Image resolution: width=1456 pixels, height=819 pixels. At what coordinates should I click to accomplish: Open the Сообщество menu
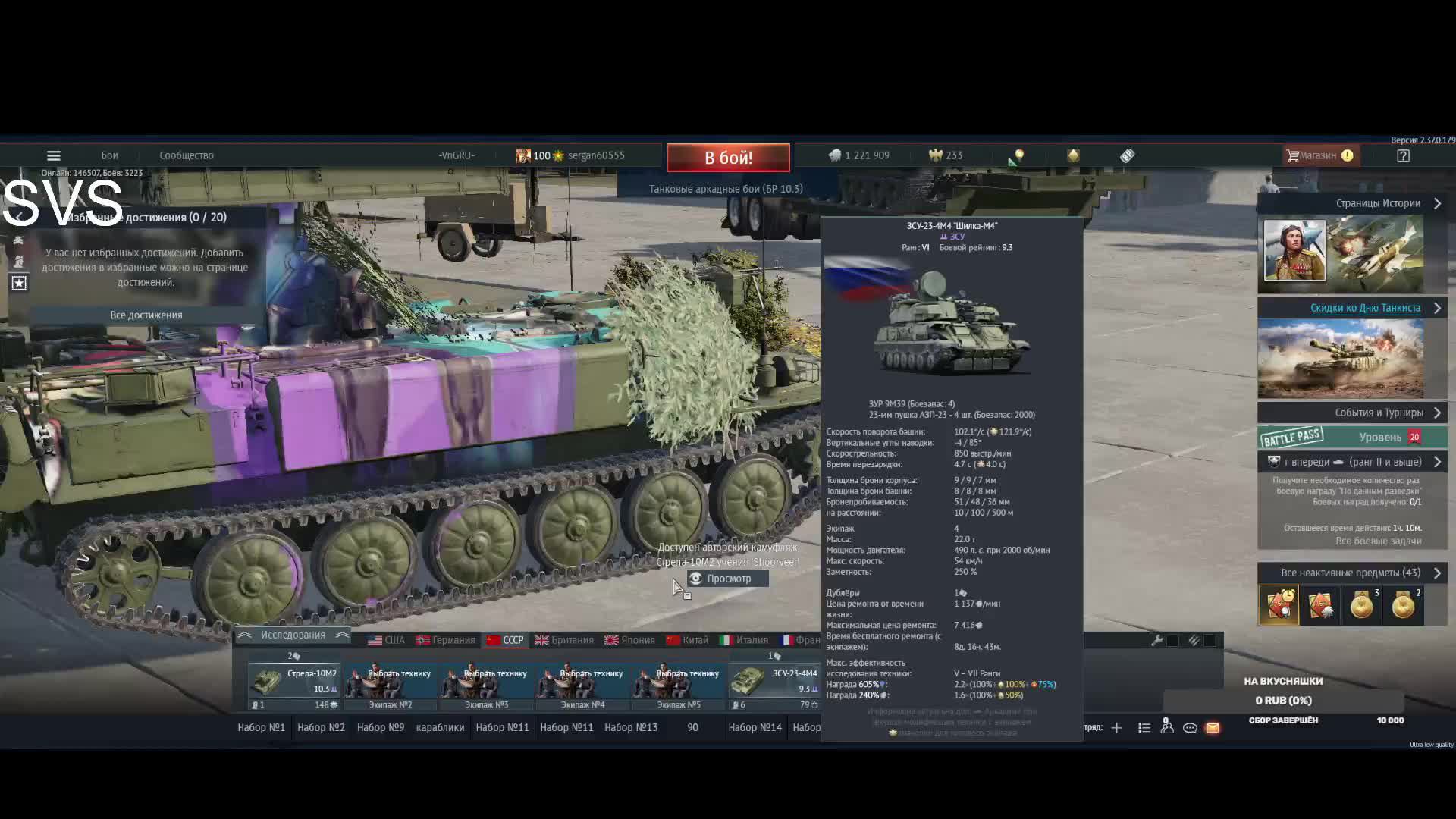(x=186, y=155)
